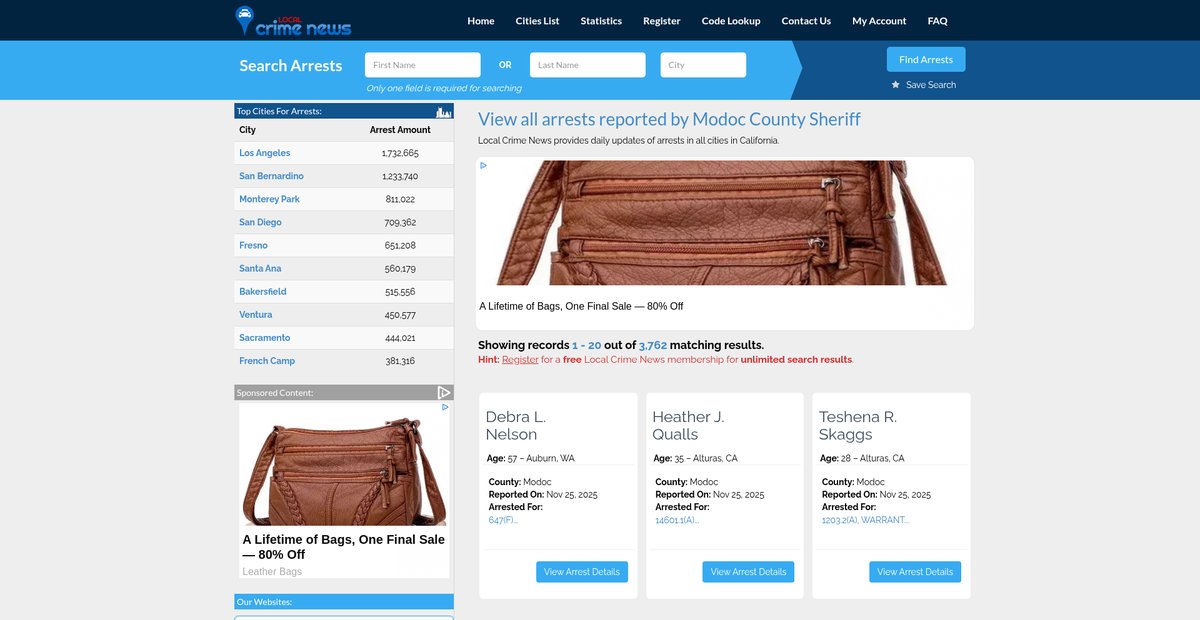Click the Save Search link
This screenshot has width=1200, height=620.
pos(931,85)
